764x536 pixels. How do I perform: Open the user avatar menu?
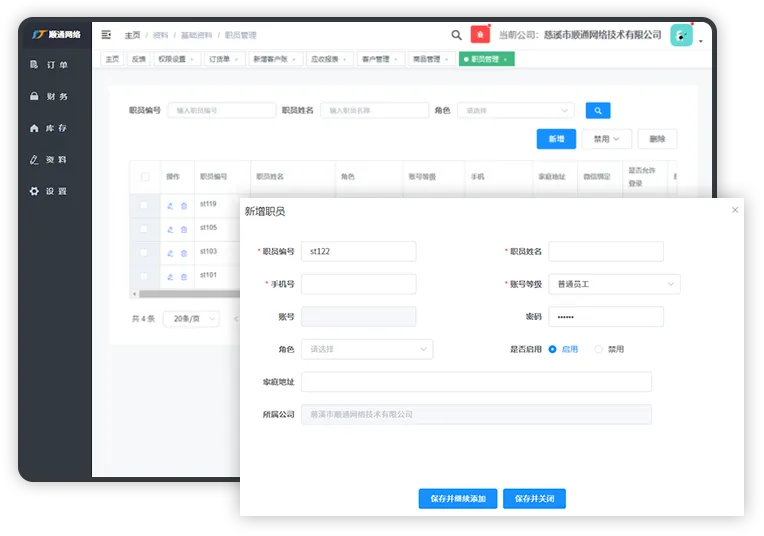(x=681, y=36)
